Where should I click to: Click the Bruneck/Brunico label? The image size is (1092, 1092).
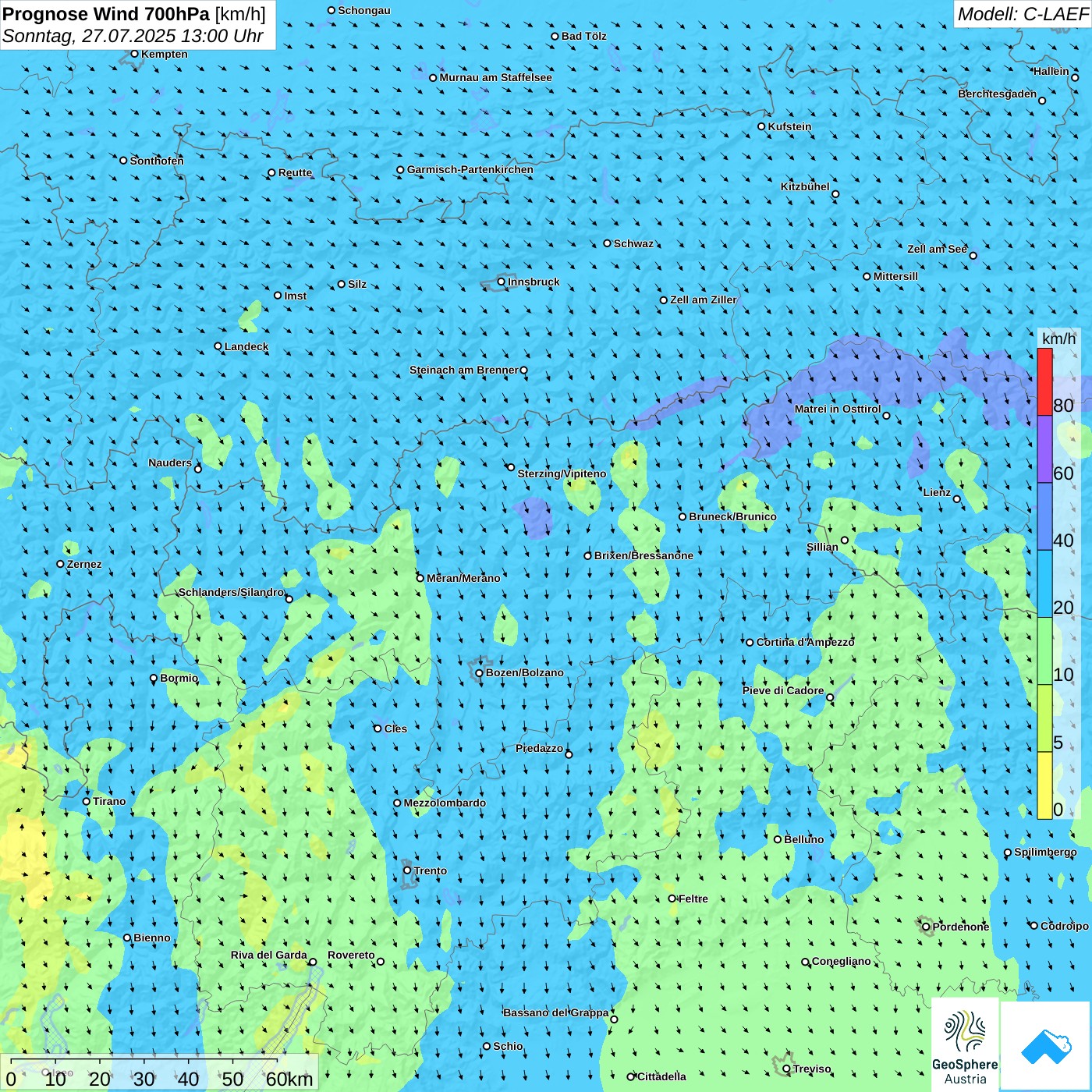click(732, 516)
